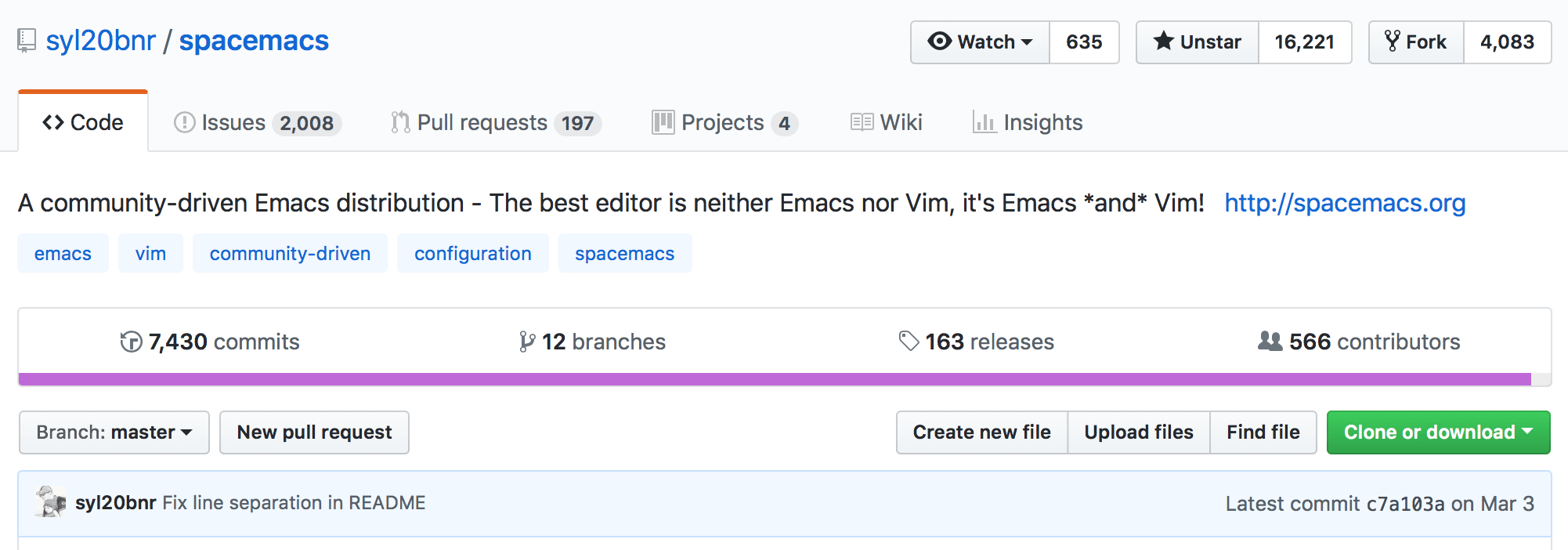Screen dimensions: 1568x550
Task: Click the contributors people icon
Action: pyautogui.click(x=1270, y=342)
